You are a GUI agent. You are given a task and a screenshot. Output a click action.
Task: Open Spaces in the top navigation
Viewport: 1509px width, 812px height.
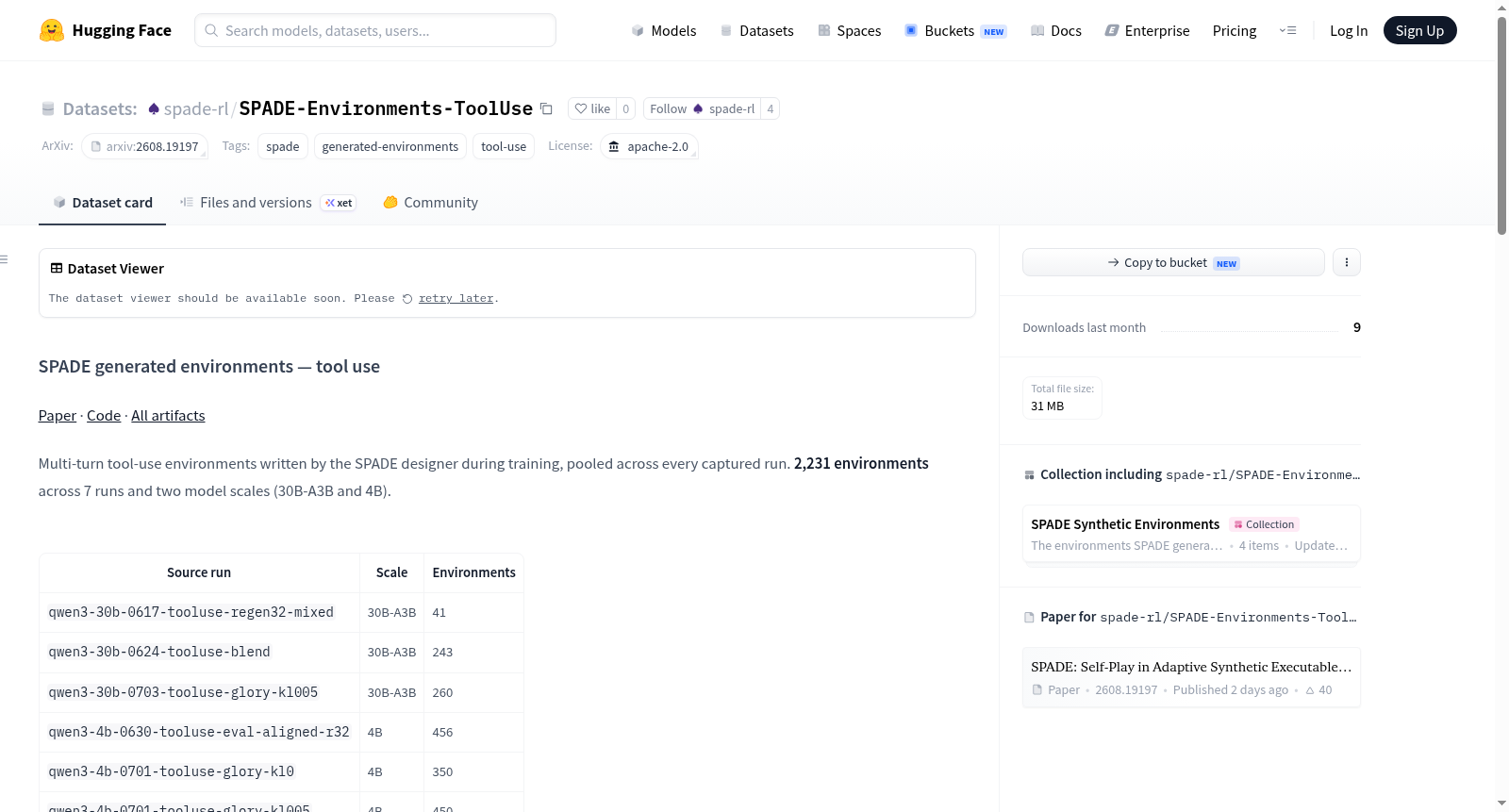849,30
